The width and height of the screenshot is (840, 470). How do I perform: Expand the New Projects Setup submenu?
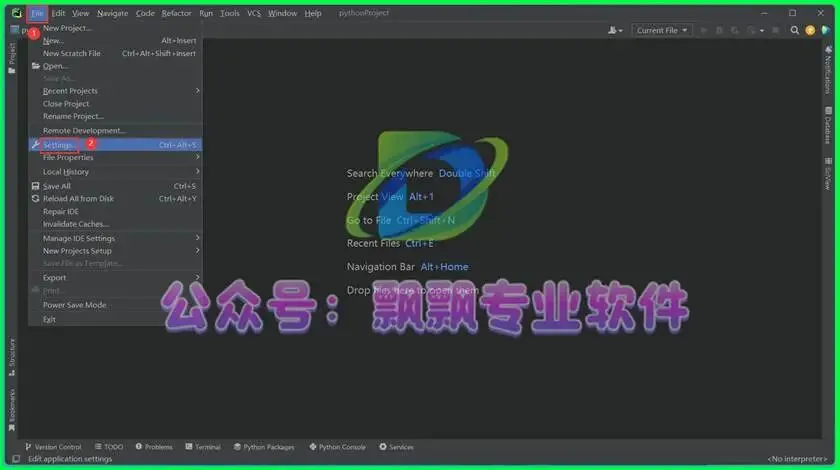115,251
